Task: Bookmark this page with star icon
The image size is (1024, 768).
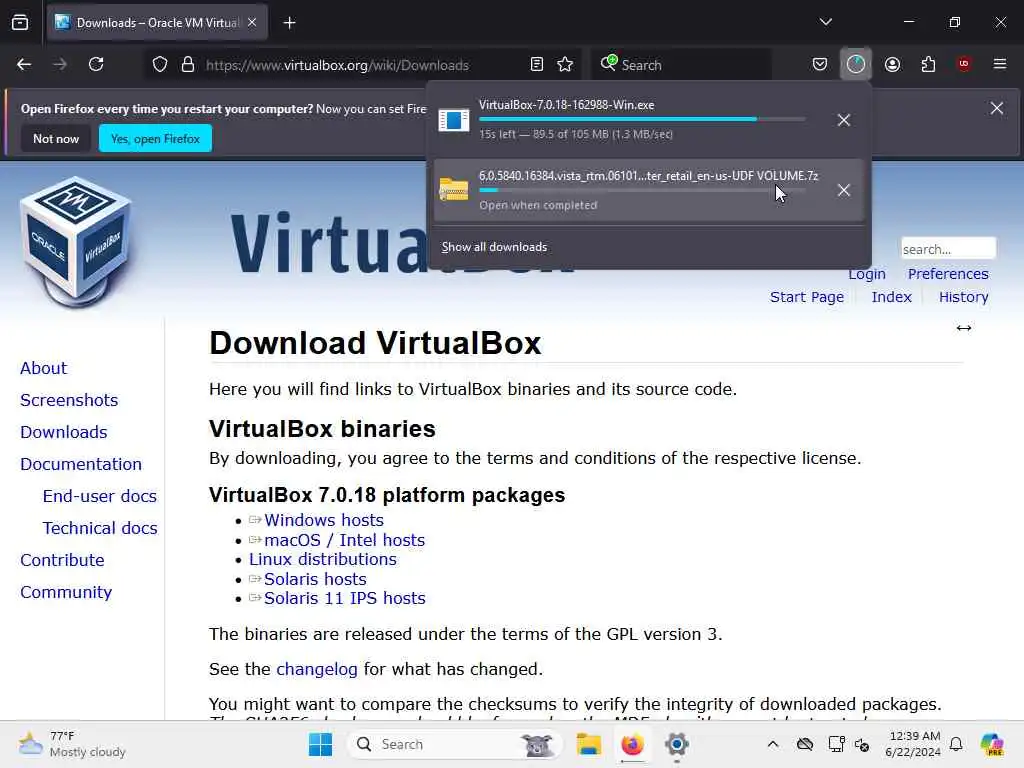Action: coord(565,65)
